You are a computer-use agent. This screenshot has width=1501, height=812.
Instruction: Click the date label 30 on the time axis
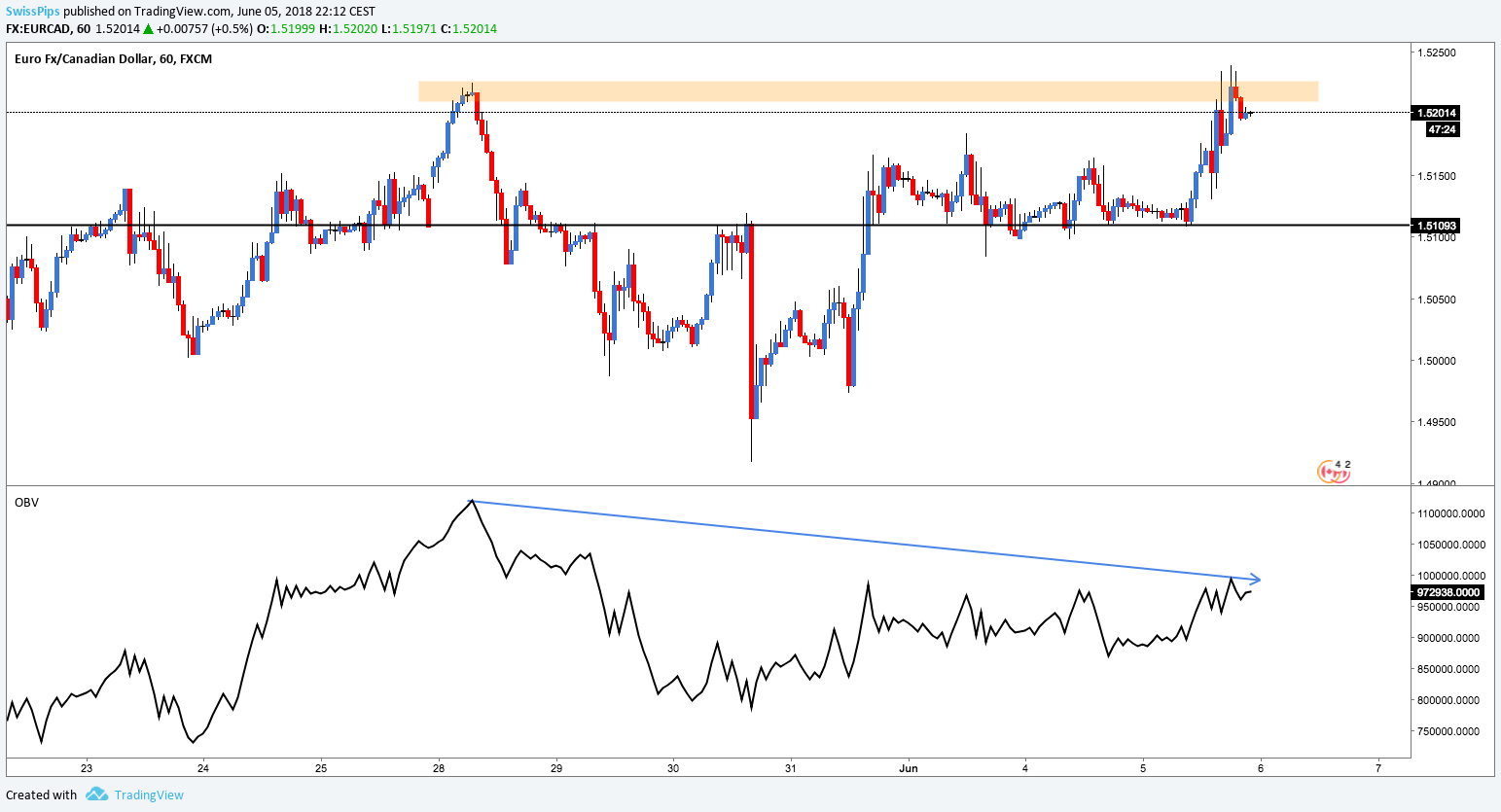tap(673, 768)
